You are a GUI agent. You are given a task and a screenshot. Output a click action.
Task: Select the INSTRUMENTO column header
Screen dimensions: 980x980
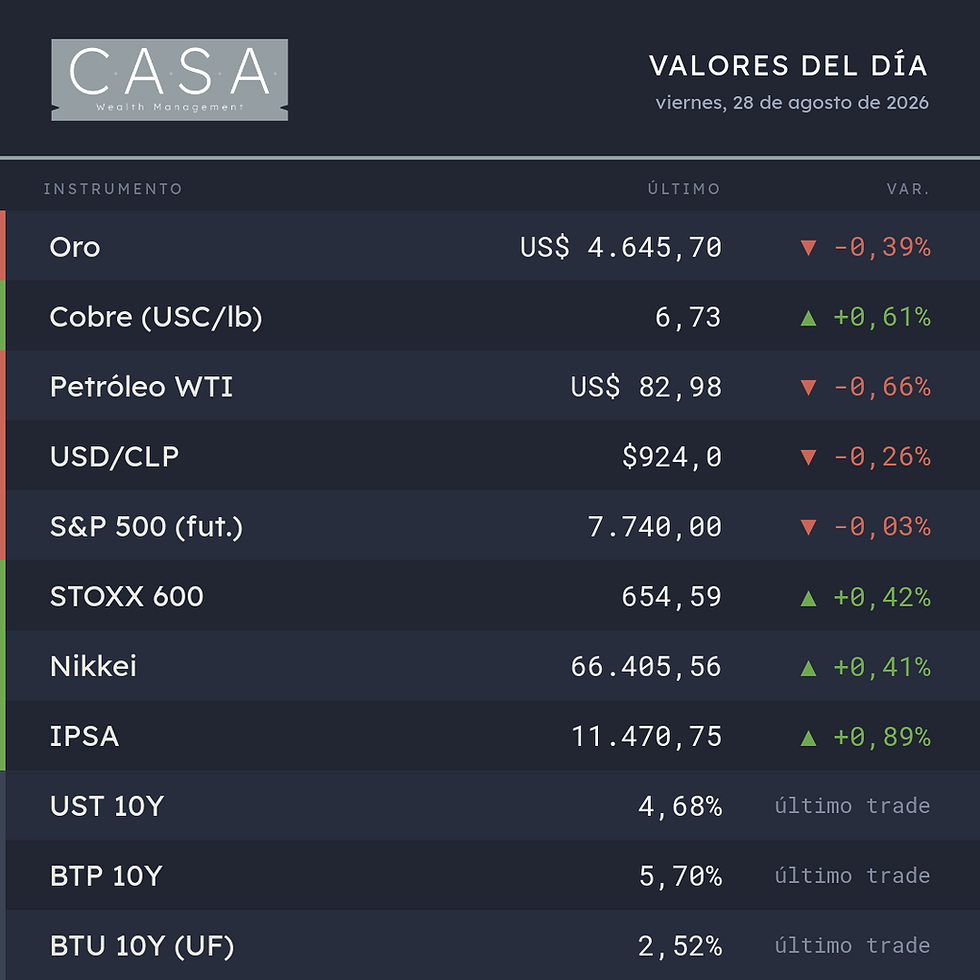(x=112, y=189)
